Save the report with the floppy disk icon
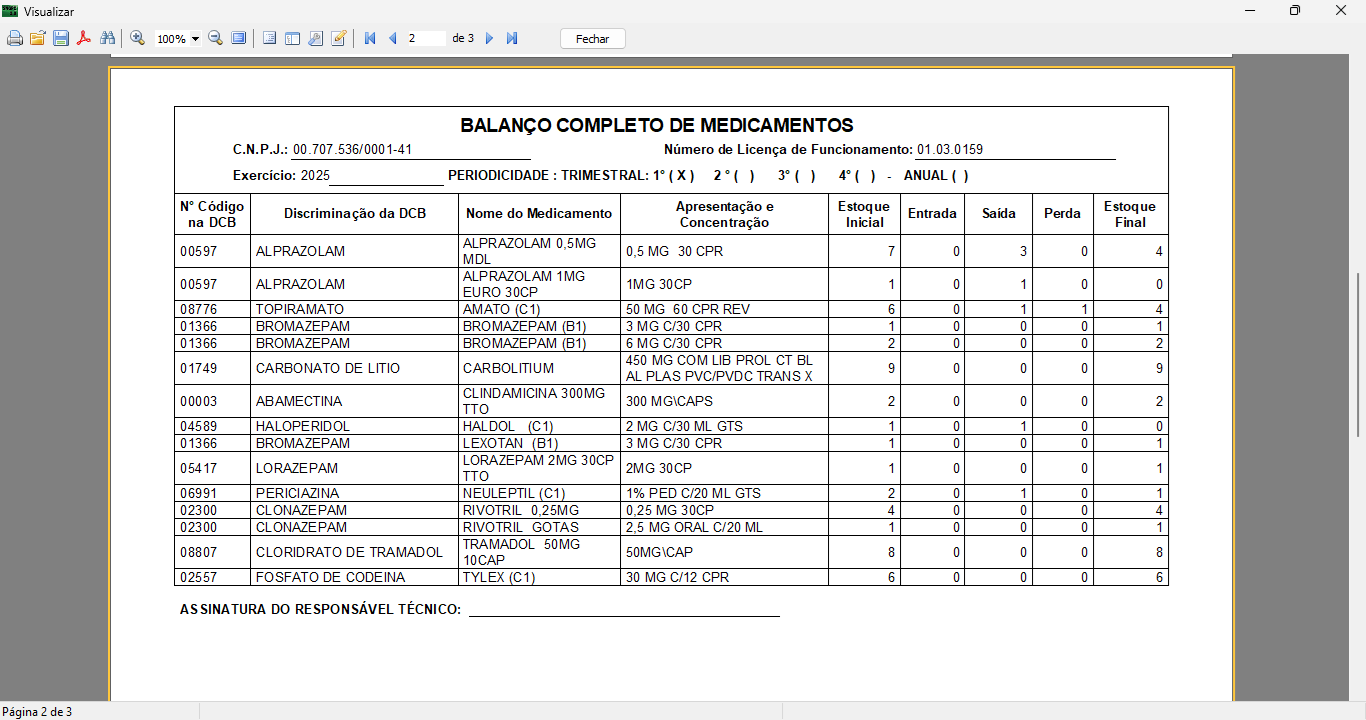This screenshot has height=720, width=1366. click(61, 39)
